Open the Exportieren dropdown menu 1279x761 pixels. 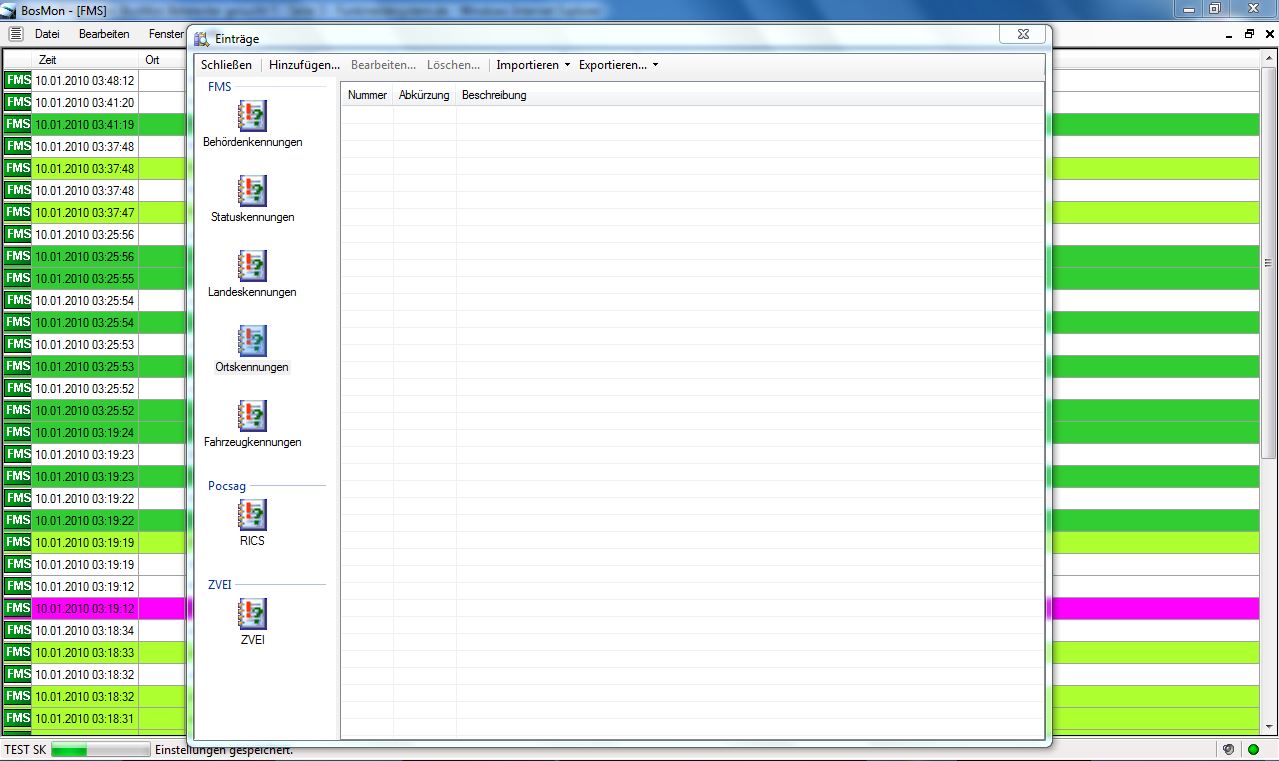pyautogui.click(x=617, y=65)
